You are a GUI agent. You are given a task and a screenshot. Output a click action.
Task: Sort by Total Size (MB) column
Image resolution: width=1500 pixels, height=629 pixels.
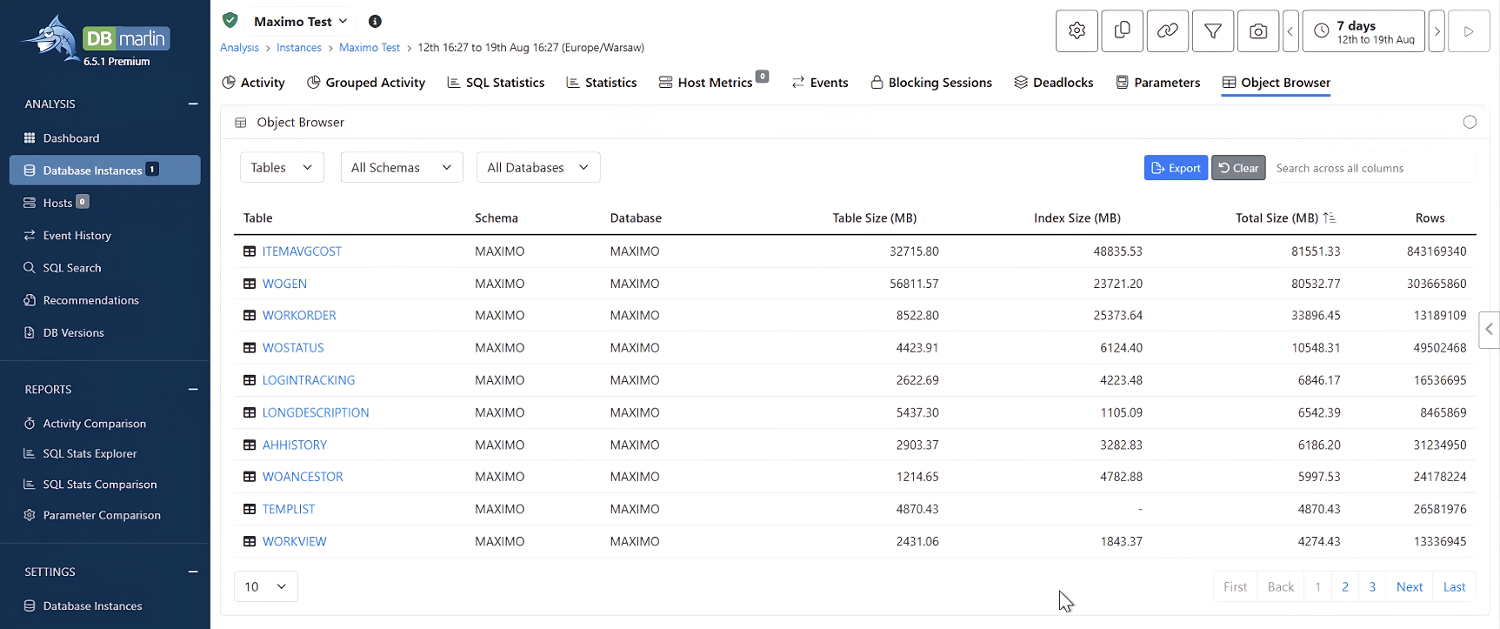[x=1285, y=218]
